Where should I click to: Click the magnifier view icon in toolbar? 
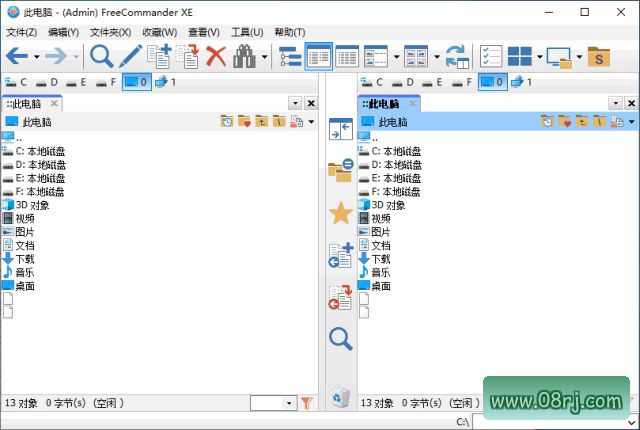pos(101,56)
